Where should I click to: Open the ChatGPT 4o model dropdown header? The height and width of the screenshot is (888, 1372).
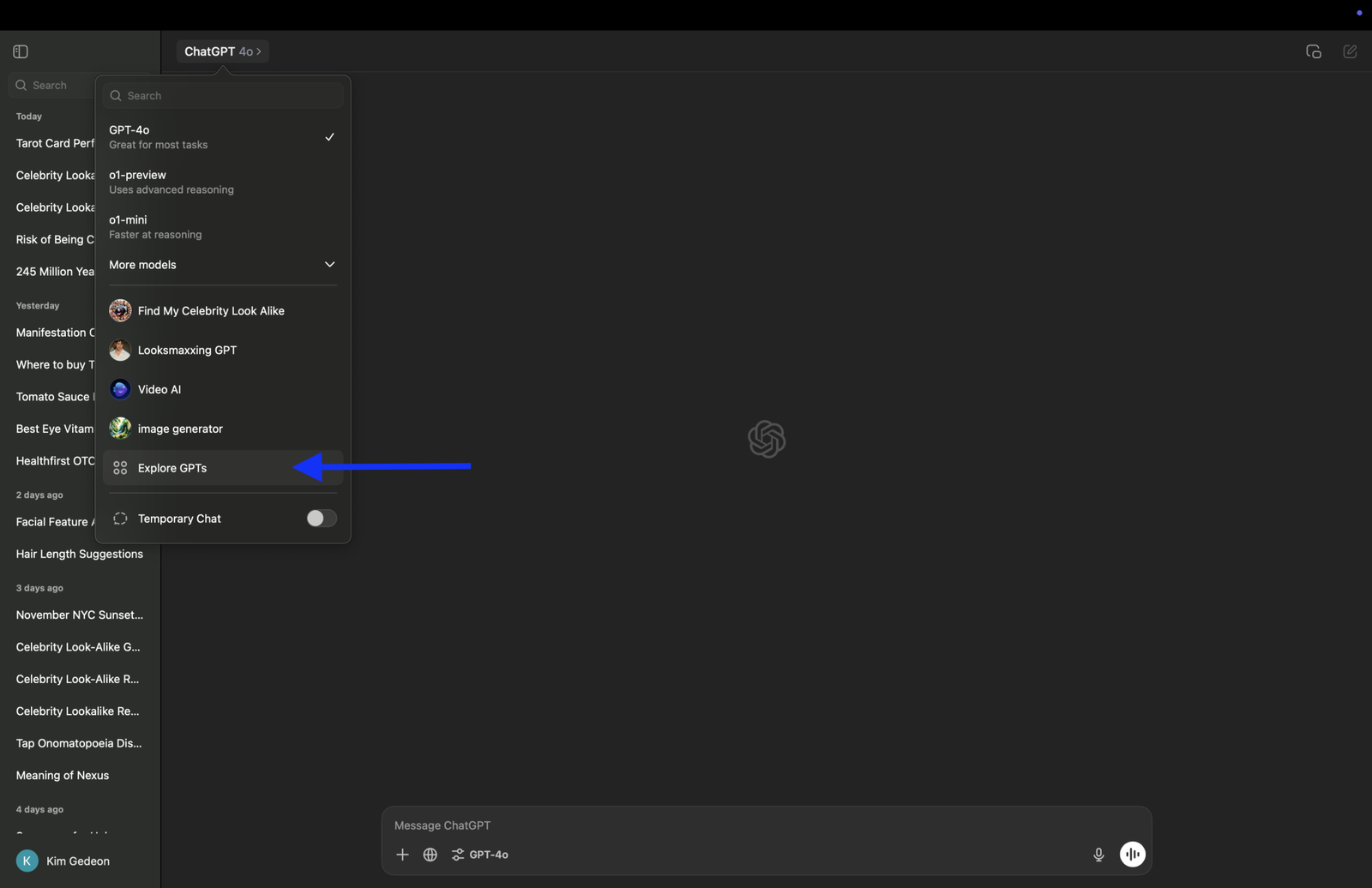point(223,51)
